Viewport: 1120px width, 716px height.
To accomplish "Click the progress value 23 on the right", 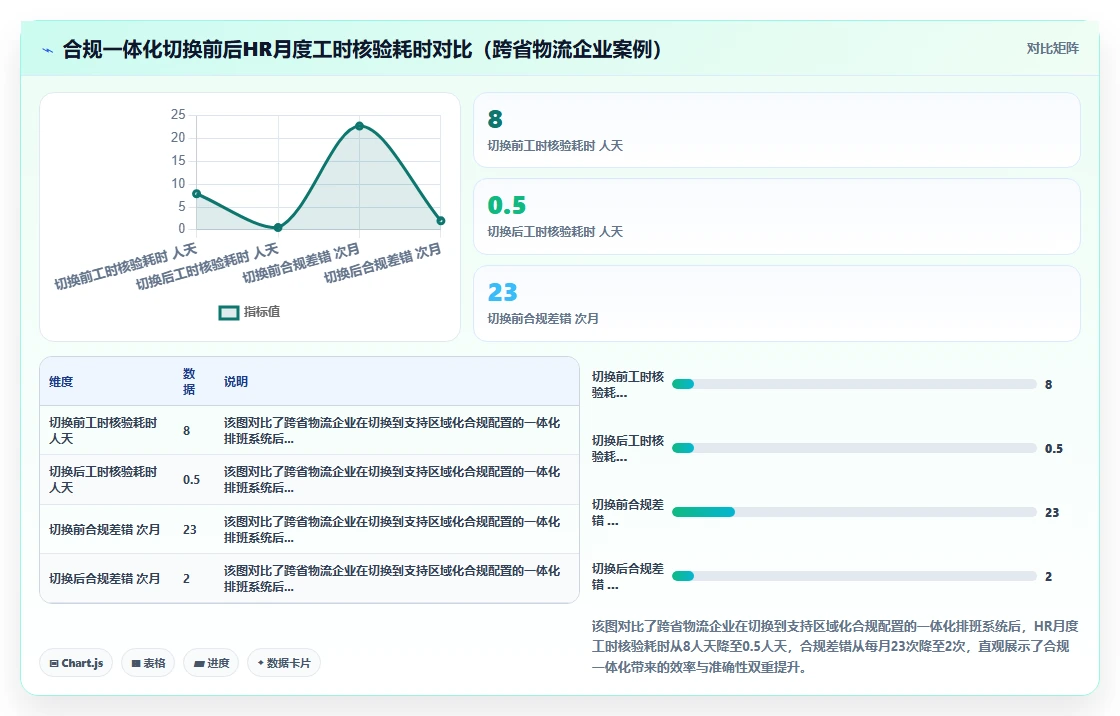I will click(x=1052, y=512).
